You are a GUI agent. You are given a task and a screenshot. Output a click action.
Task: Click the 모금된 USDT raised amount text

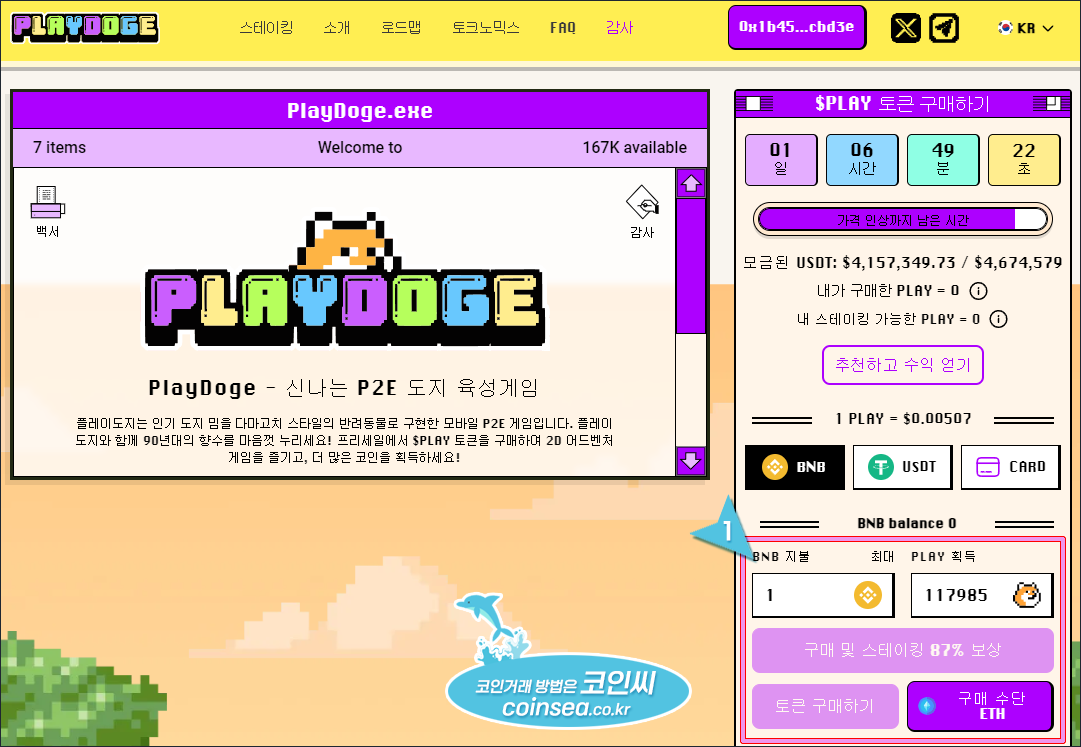pyautogui.click(x=902, y=263)
